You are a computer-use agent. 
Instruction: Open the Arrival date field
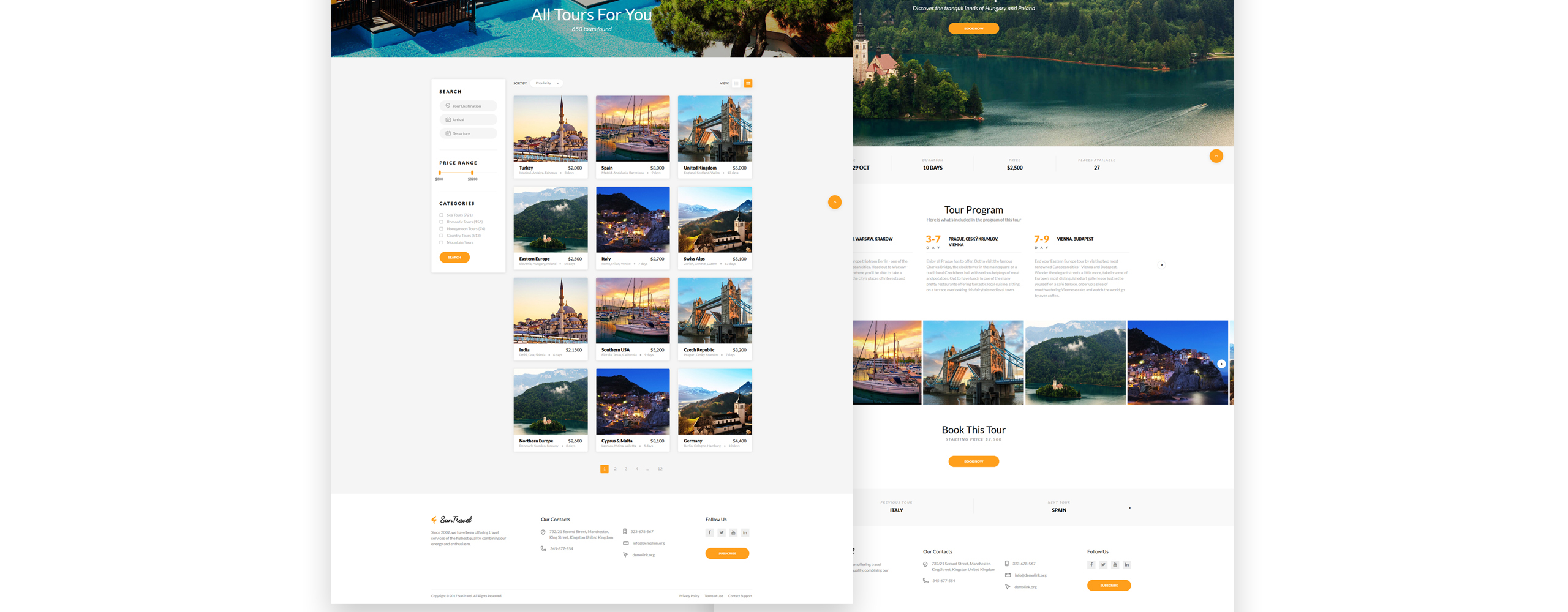pyautogui.click(x=468, y=120)
